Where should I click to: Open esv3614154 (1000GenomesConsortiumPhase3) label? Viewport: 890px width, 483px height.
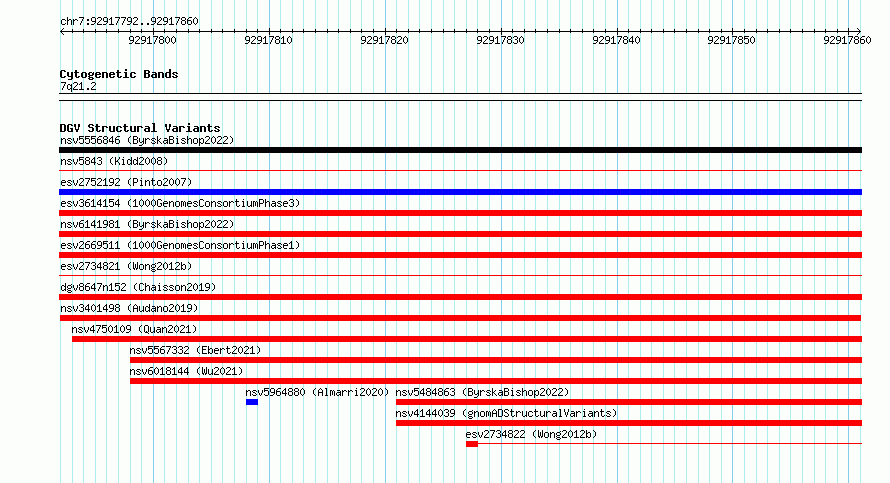(x=180, y=203)
